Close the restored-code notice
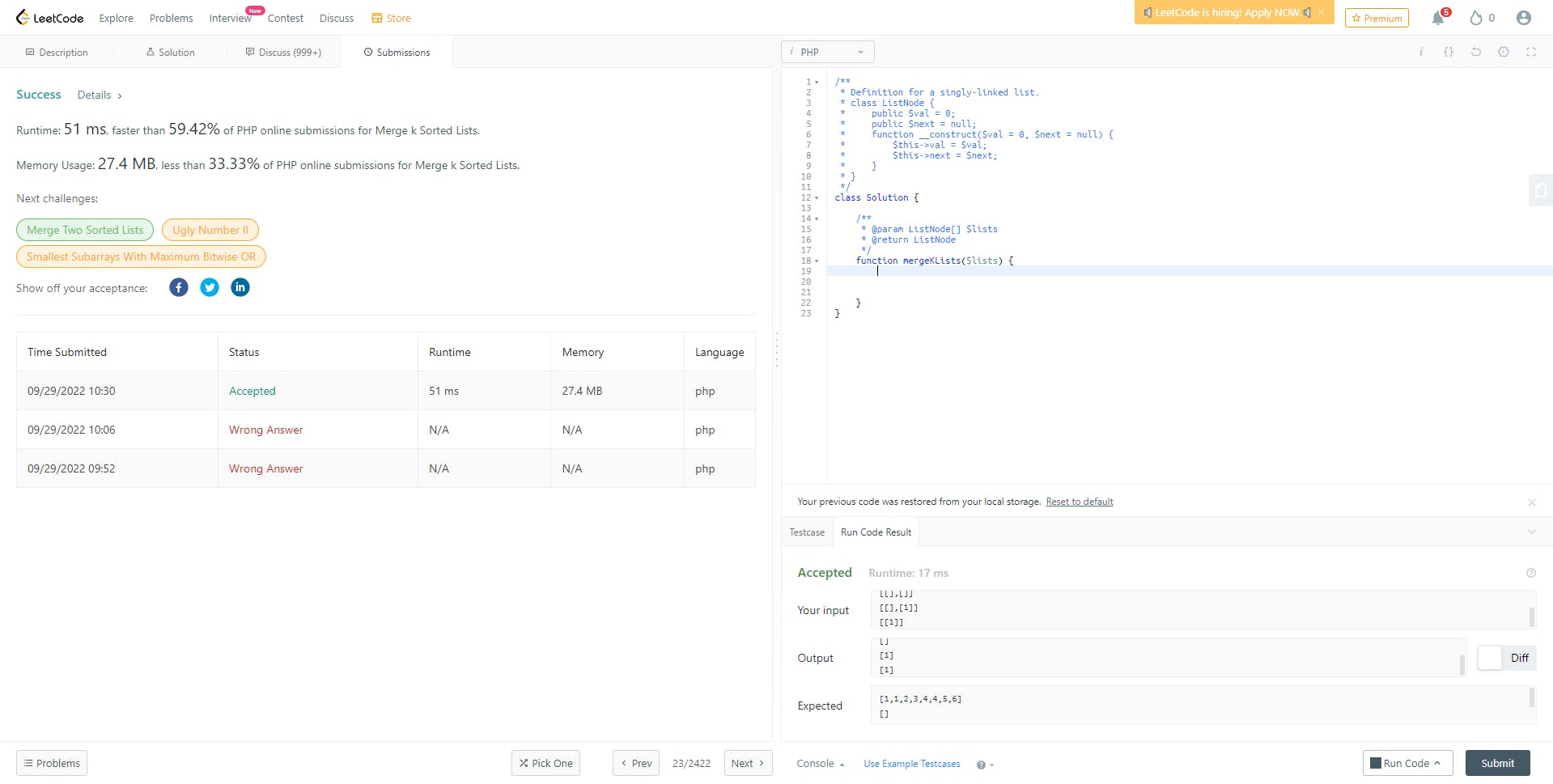Screen dimensions: 1553x784 pyautogui.click(x=1532, y=502)
